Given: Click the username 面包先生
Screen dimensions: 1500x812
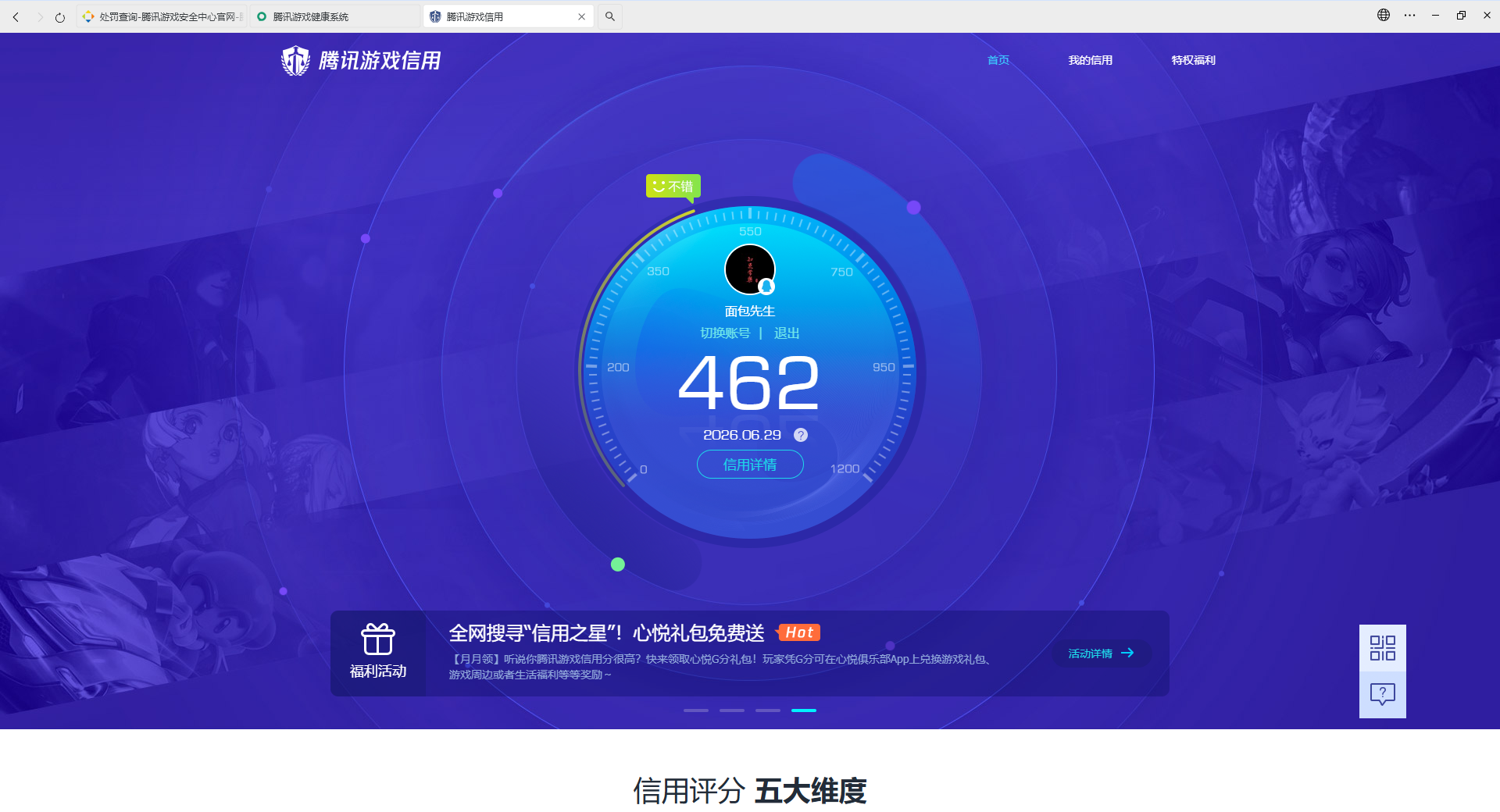Looking at the screenshot, I should 750,312.
